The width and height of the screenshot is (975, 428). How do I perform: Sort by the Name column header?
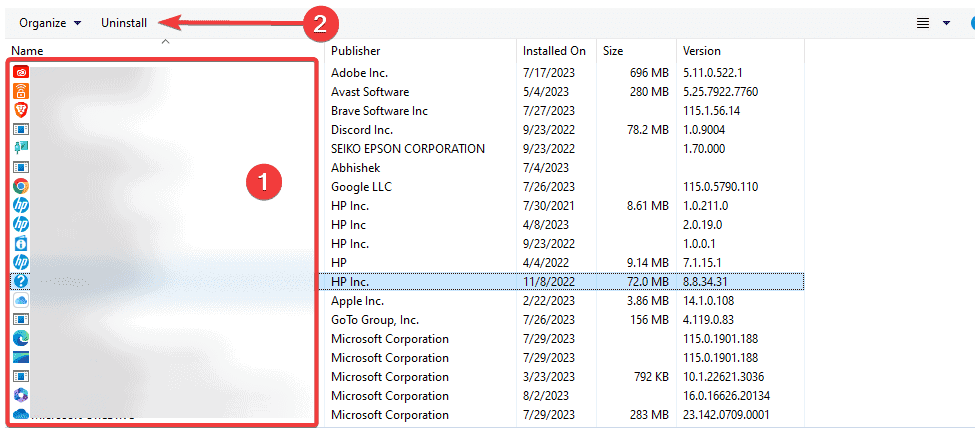click(x=27, y=51)
